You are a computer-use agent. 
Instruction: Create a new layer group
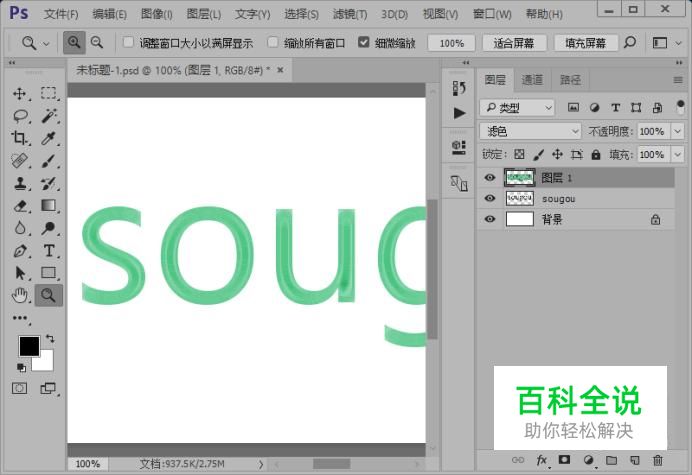[611, 460]
